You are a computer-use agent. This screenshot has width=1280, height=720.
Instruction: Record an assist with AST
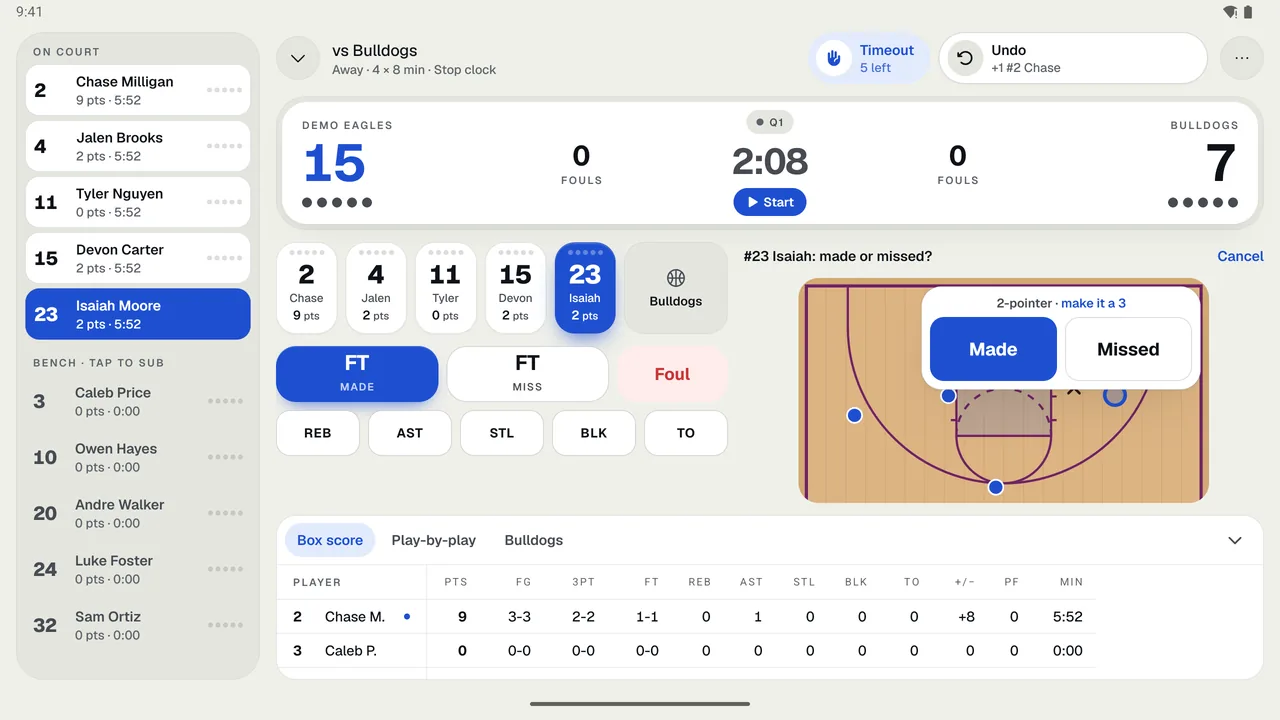coord(410,433)
